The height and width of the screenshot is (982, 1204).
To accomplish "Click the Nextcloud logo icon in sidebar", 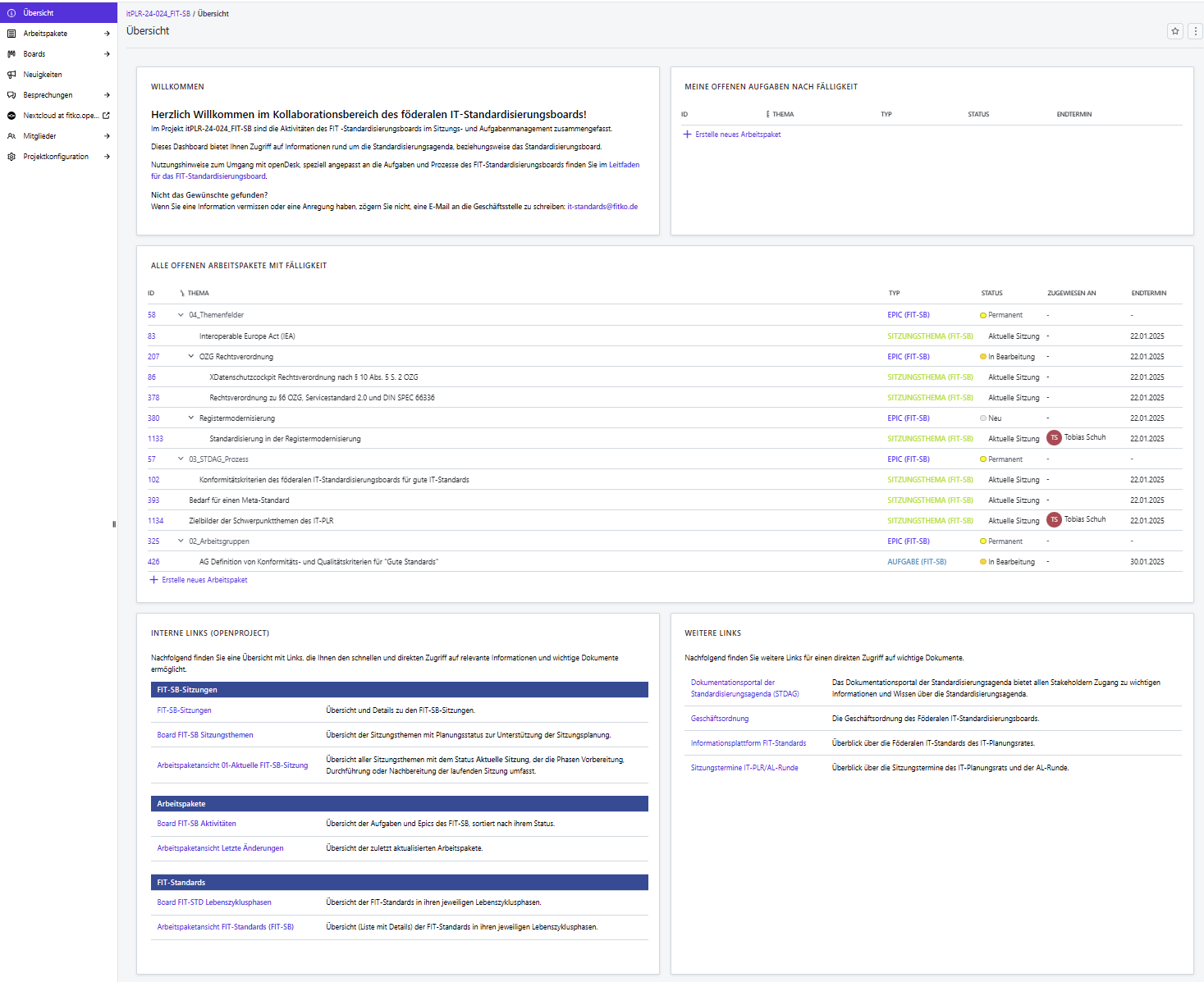I will click(11, 116).
